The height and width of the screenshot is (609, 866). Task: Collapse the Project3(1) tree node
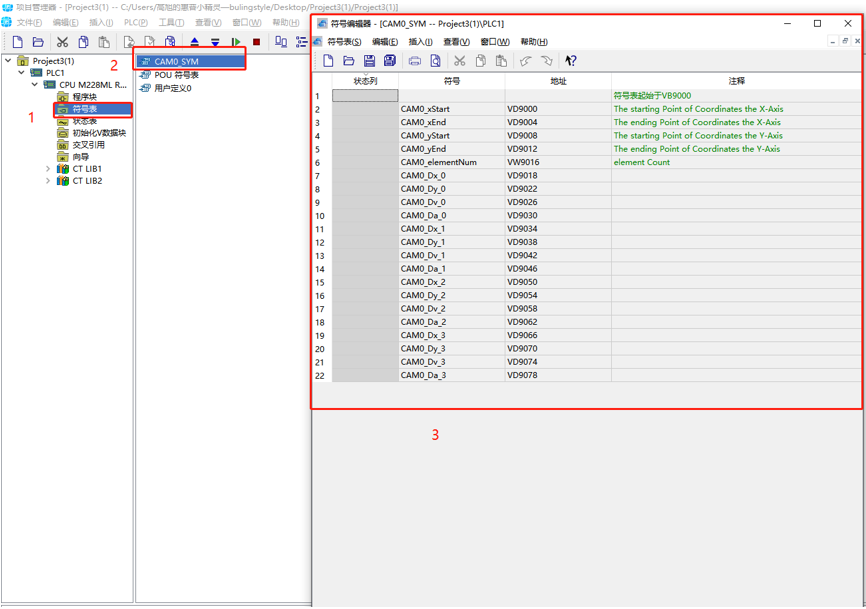point(8,60)
